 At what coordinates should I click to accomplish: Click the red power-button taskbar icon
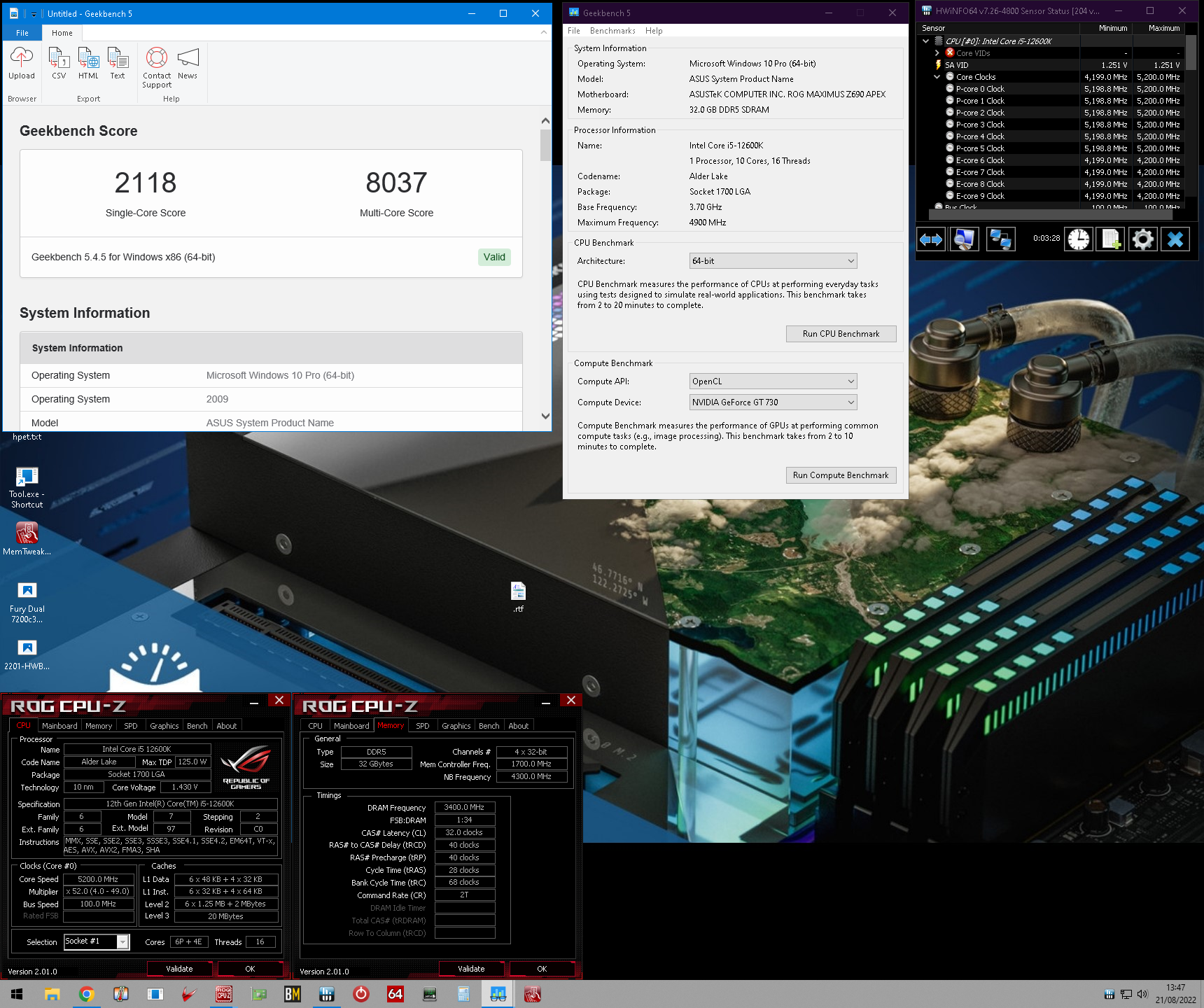point(361,994)
